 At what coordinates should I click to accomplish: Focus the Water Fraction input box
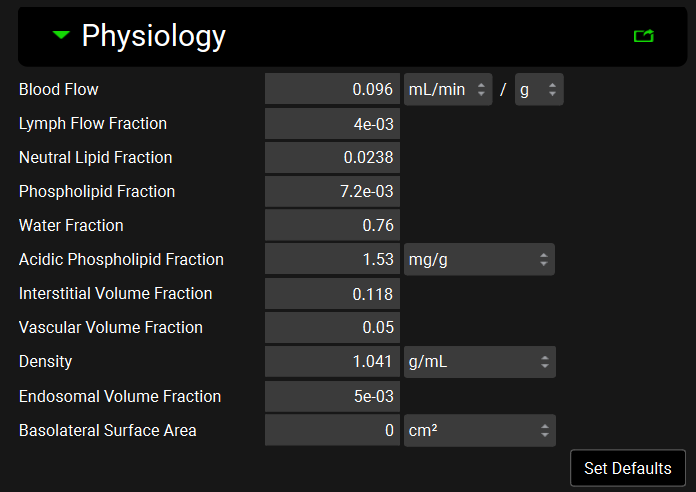coord(332,226)
